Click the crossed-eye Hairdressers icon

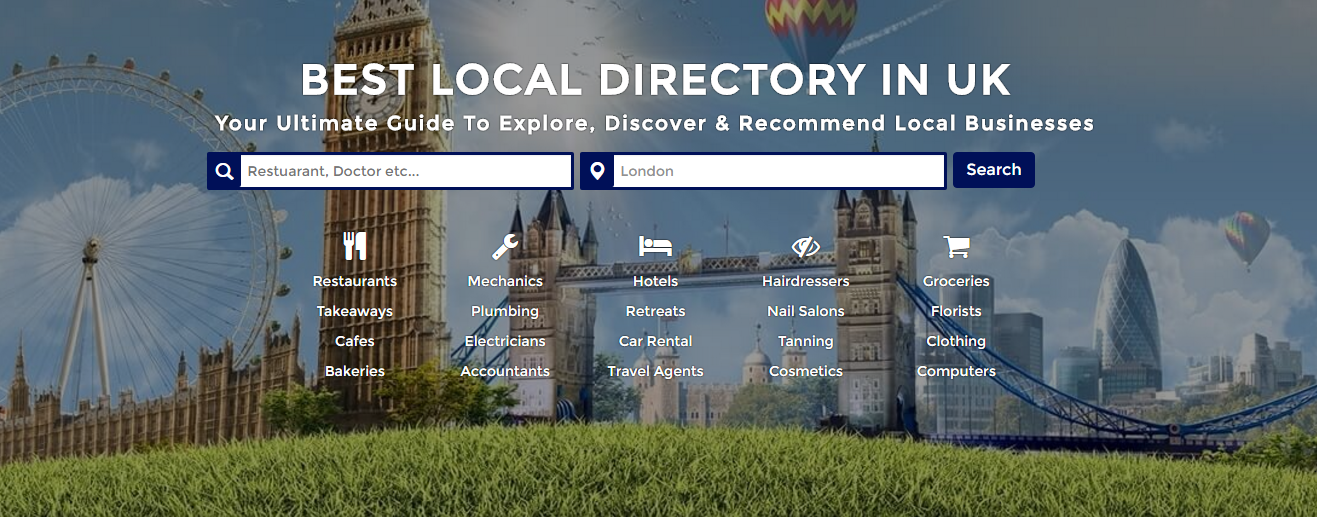(805, 246)
